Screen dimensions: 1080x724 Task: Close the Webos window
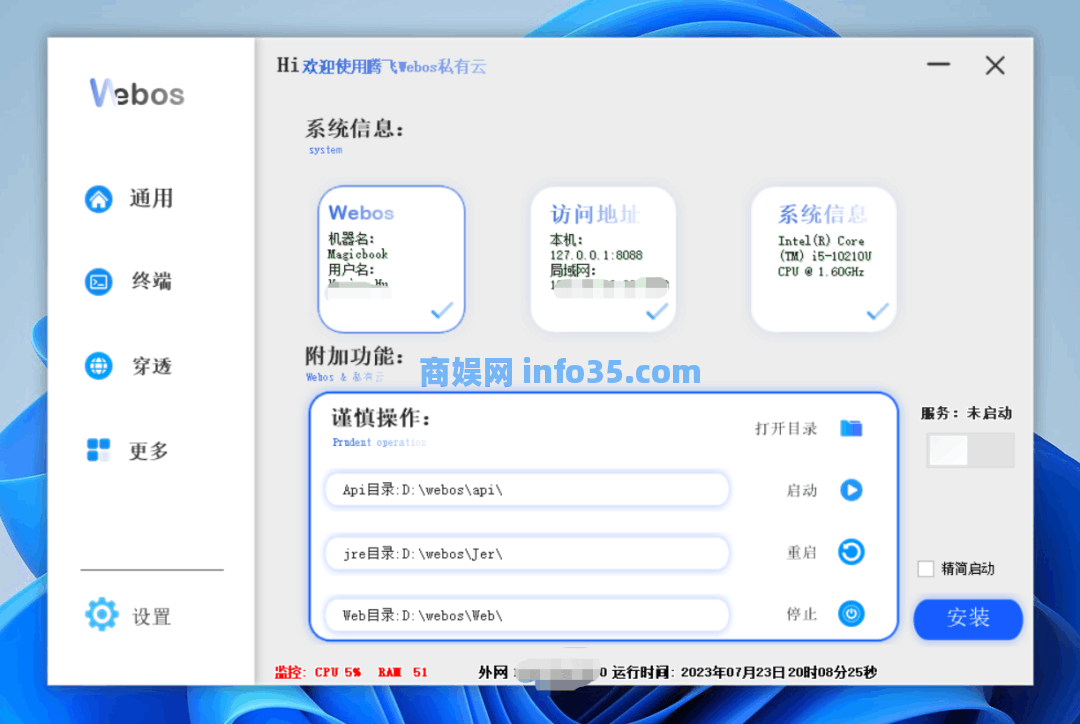[x=995, y=65]
